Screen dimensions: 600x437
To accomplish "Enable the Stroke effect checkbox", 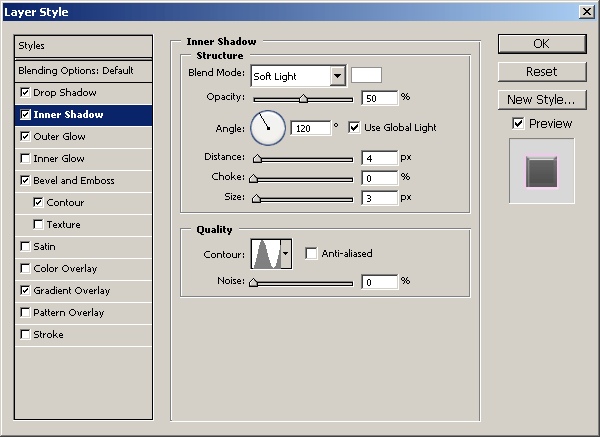I will (x=25, y=334).
